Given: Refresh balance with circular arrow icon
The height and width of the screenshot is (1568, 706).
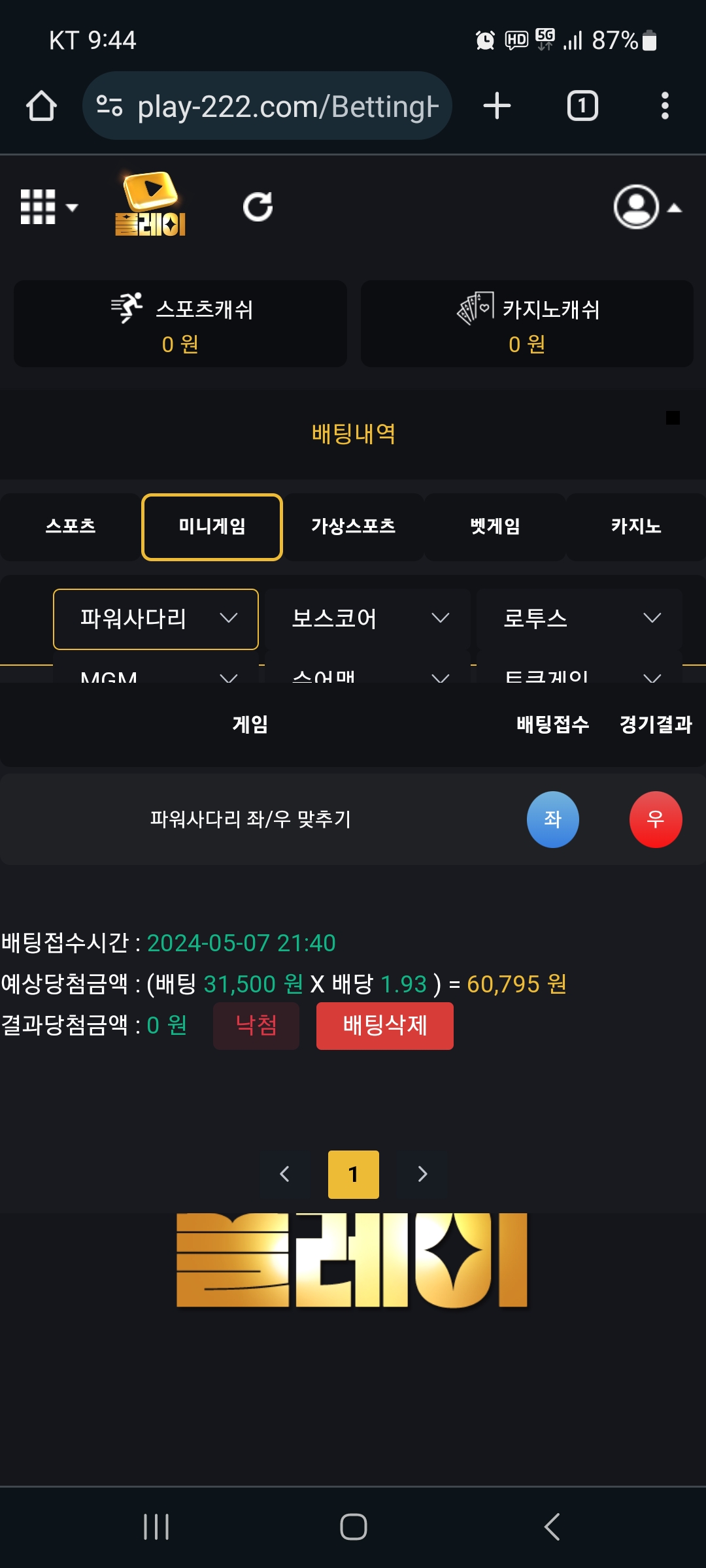Looking at the screenshot, I should tap(258, 207).
